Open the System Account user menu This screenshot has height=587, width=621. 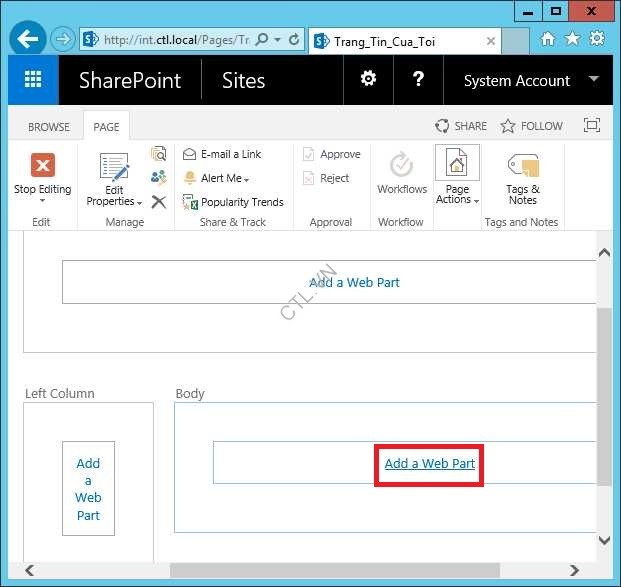[530, 81]
